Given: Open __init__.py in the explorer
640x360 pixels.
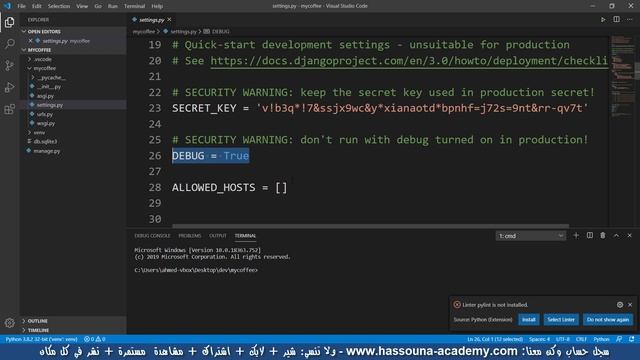Looking at the screenshot, I should point(49,87).
